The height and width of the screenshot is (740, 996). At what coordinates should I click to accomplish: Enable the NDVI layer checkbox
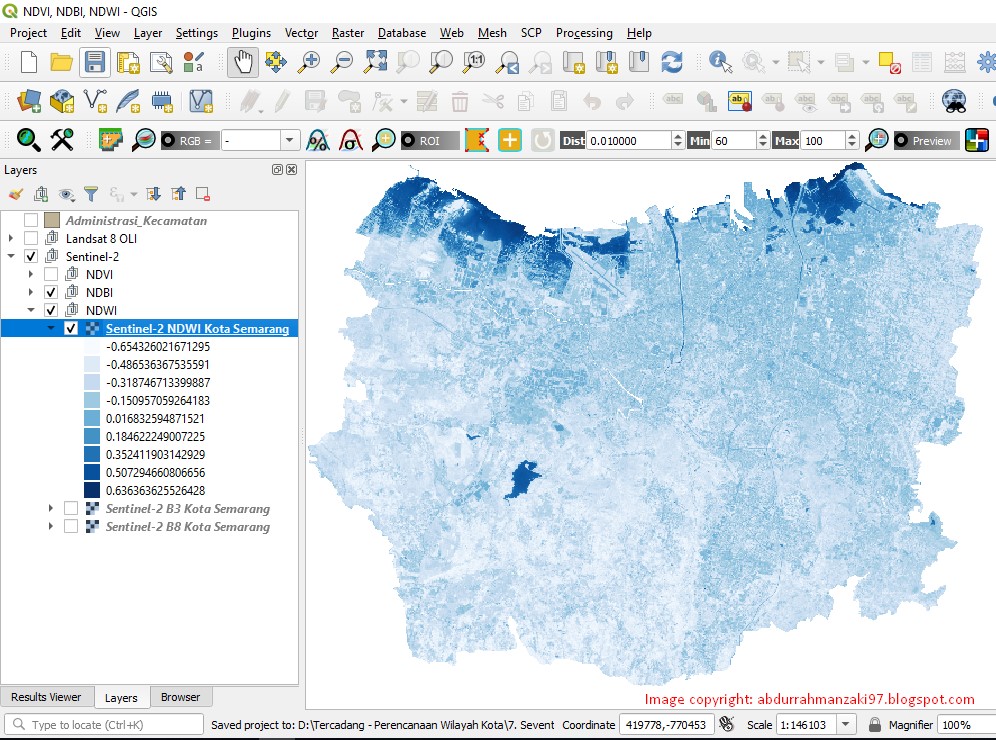[x=51, y=273]
